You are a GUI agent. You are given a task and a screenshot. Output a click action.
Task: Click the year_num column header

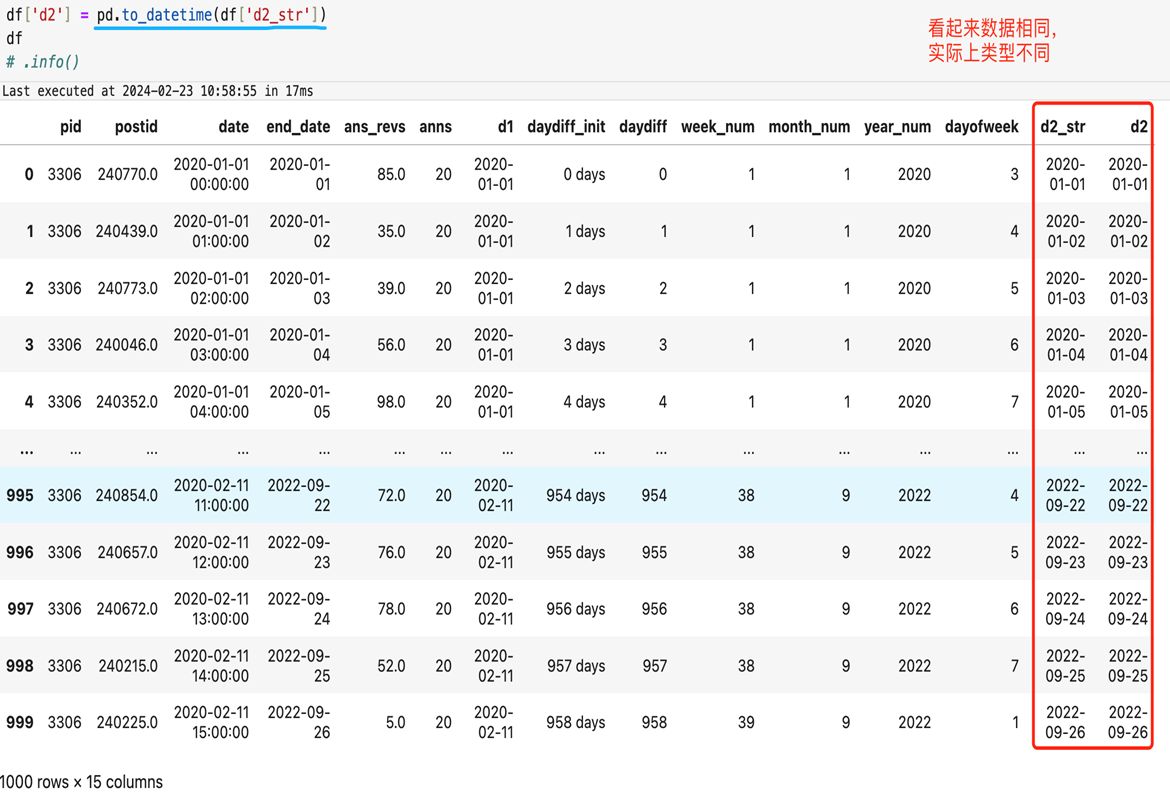coord(897,127)
